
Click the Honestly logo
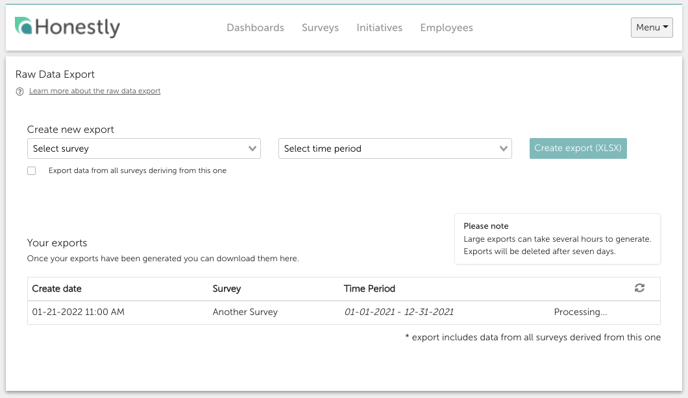[67, 27]
